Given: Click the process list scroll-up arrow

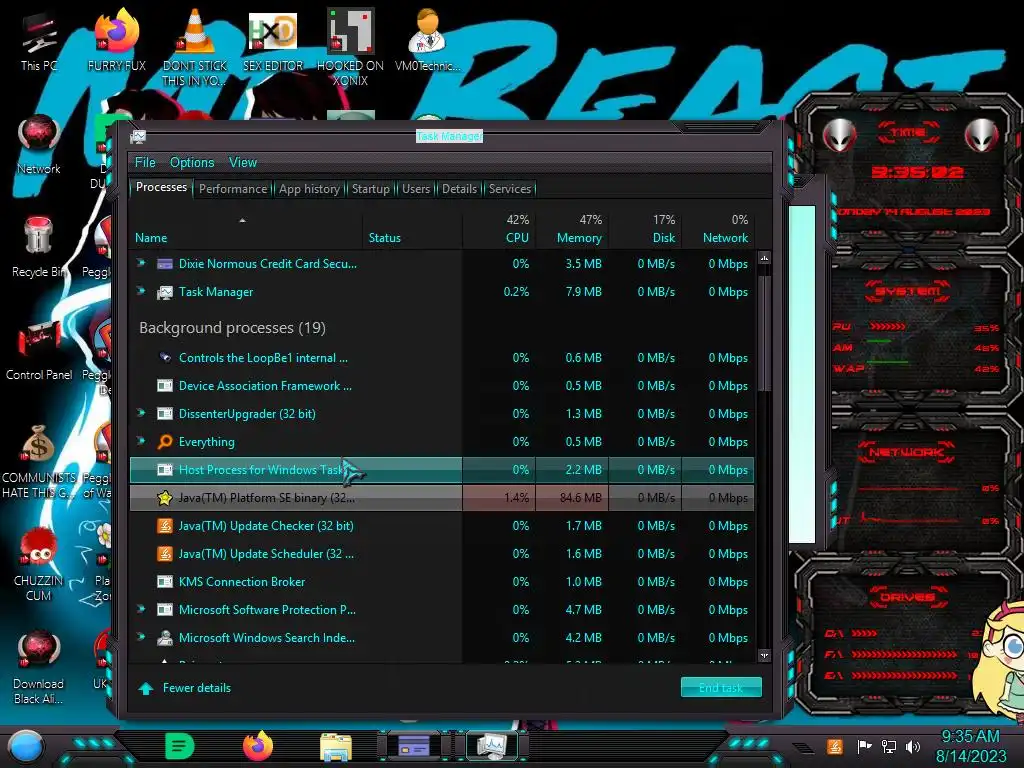Looking at the screenshot, I should point(764,258).
